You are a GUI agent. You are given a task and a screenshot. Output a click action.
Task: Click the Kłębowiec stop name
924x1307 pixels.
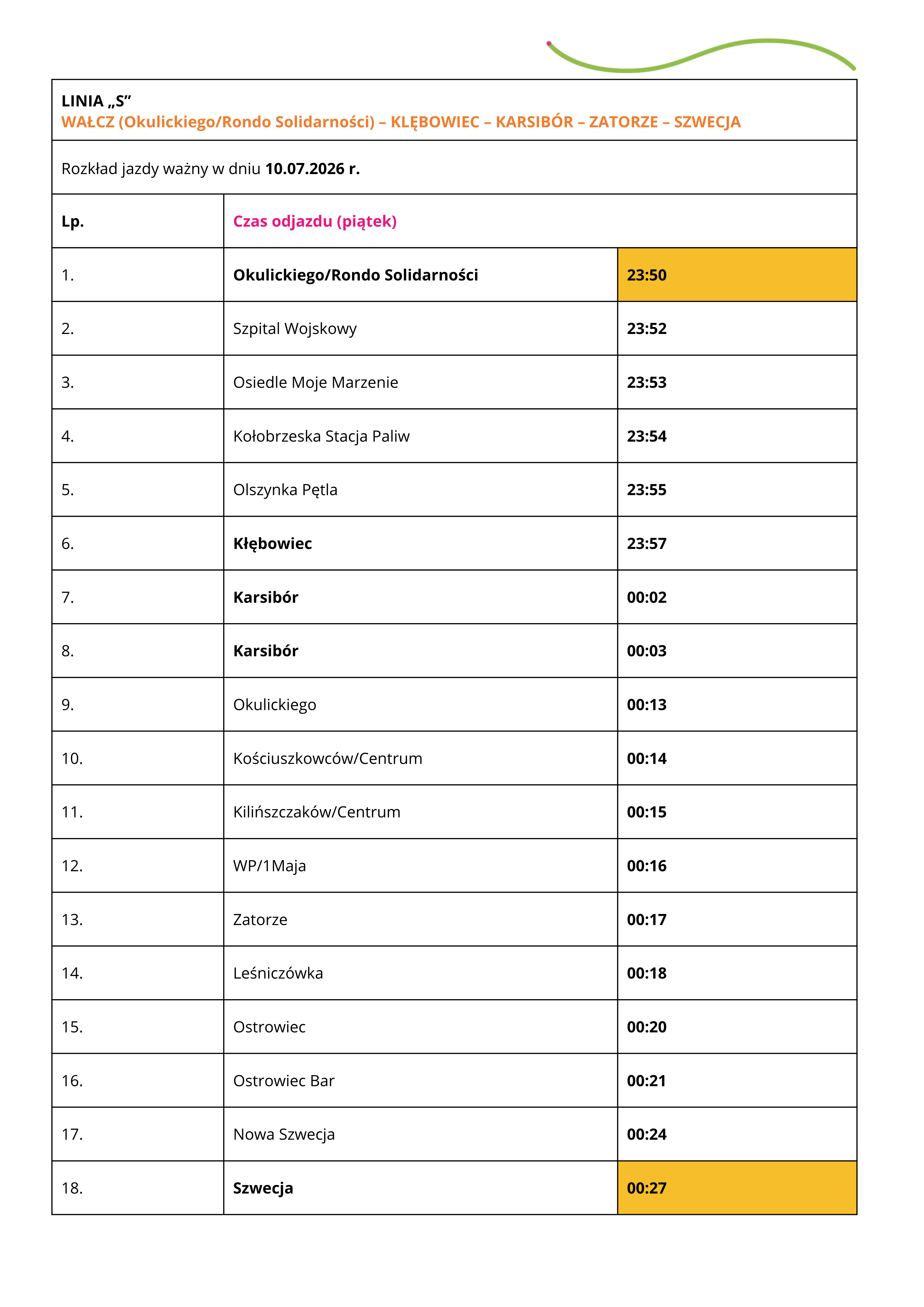click(272, 544)
